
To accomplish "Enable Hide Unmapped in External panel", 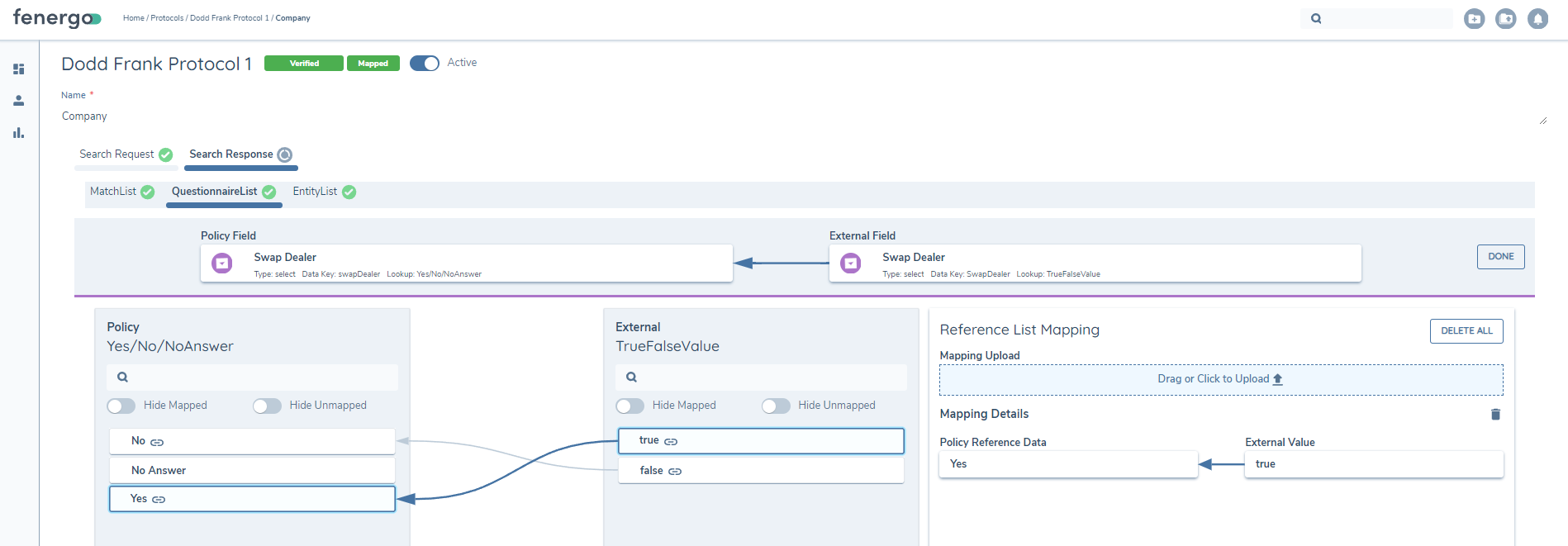I will pyautogui.click(x=776, y=406).
